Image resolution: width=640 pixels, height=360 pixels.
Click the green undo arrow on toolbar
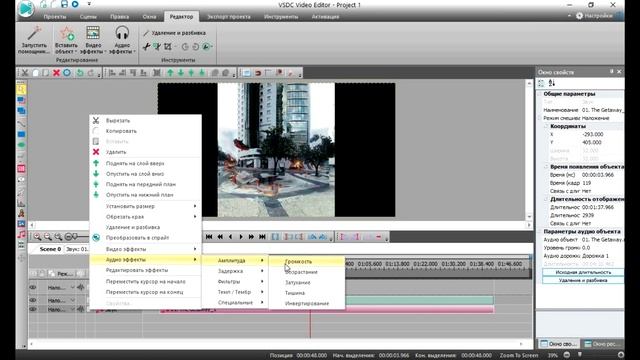80,73
